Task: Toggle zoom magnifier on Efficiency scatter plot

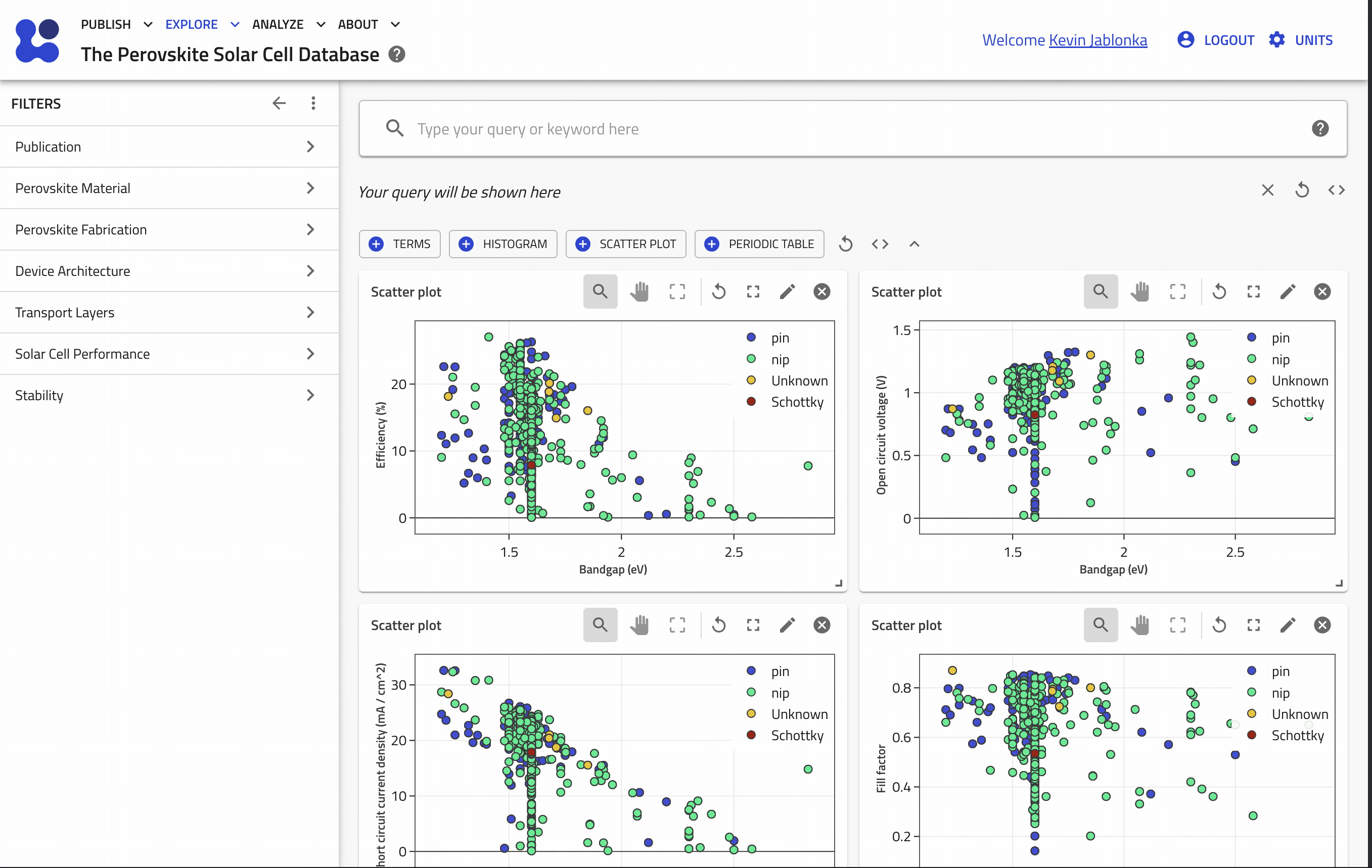Action: pyautogui.click(x=600, y=292)
